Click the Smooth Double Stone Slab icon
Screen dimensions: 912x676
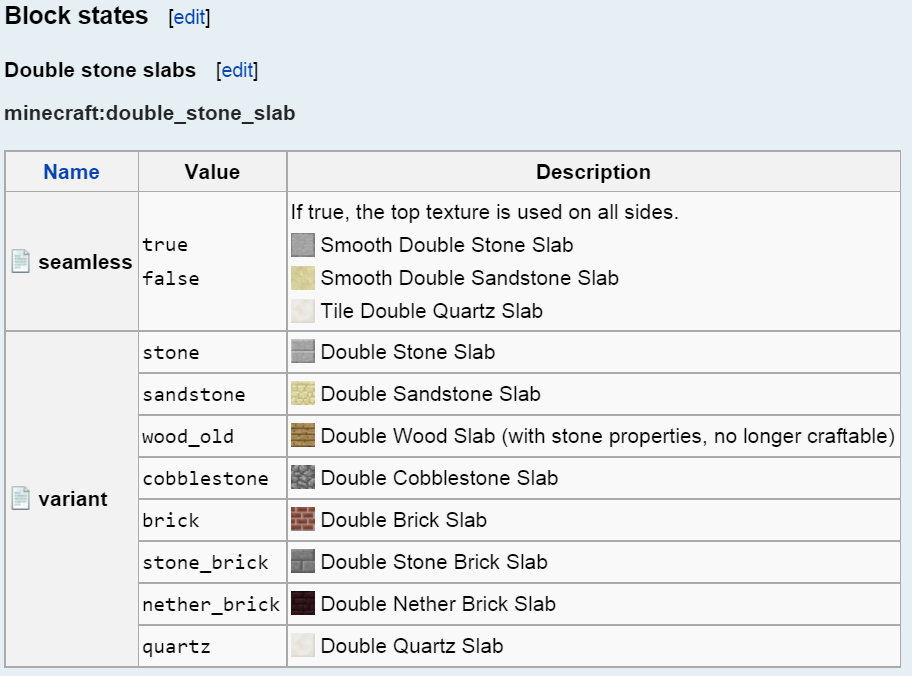pyautogui.click(x=303, y=245)
